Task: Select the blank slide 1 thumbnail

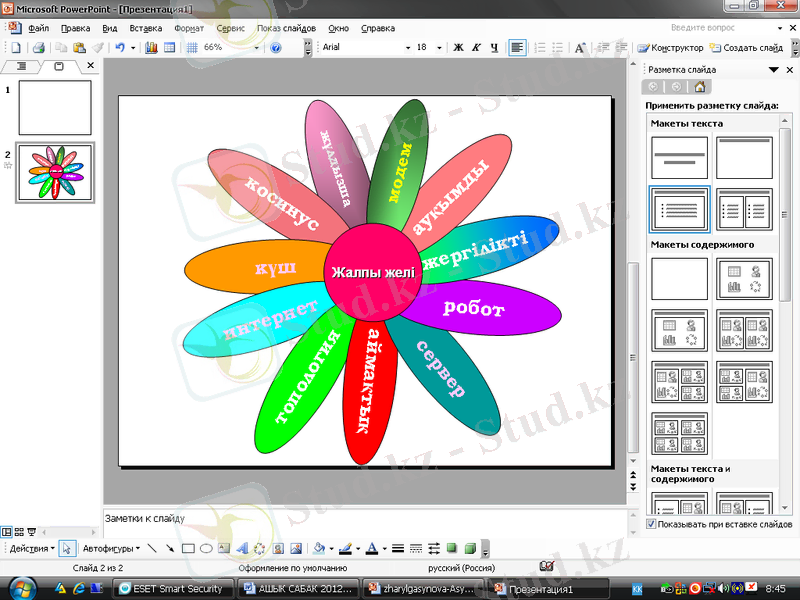Action: [55, 108]
